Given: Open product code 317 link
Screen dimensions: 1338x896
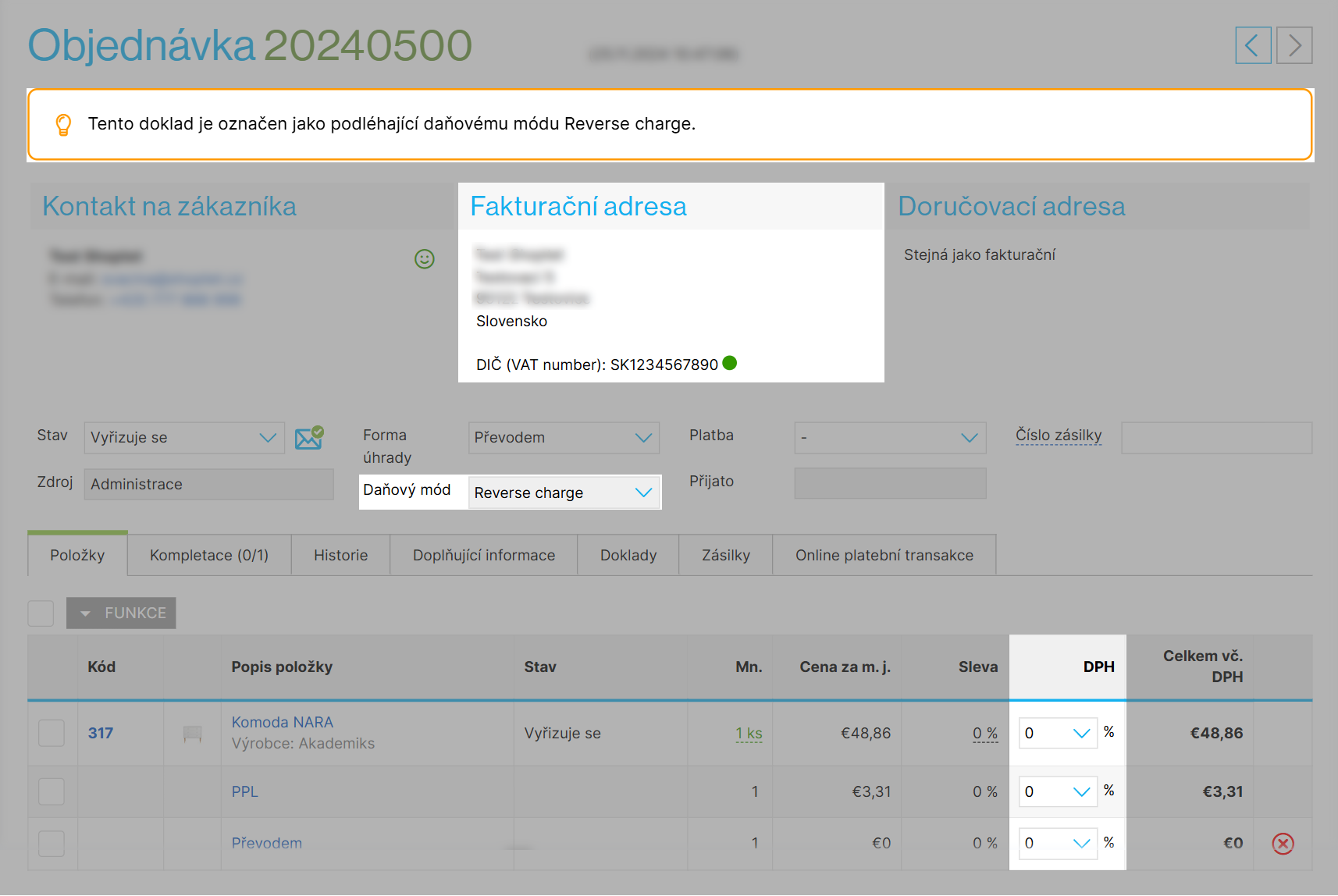Looking at the screenshot, I should [x=101, y=733].
